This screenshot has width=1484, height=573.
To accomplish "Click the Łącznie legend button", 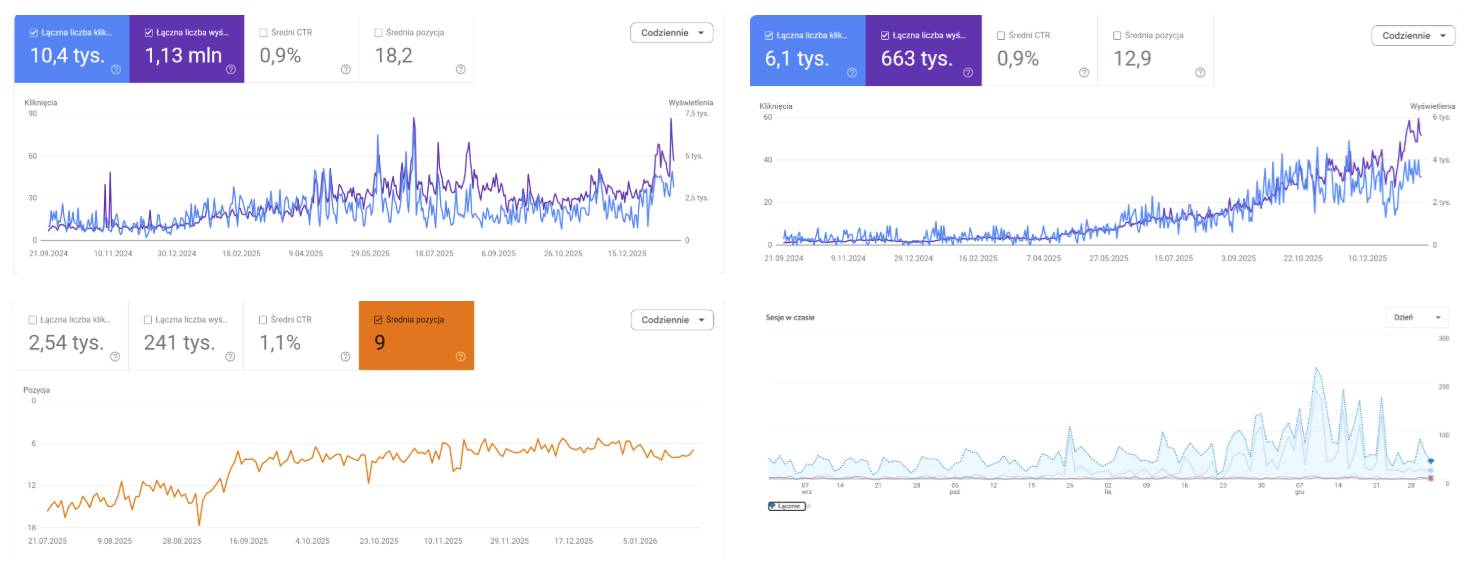I will click(786, 506).
